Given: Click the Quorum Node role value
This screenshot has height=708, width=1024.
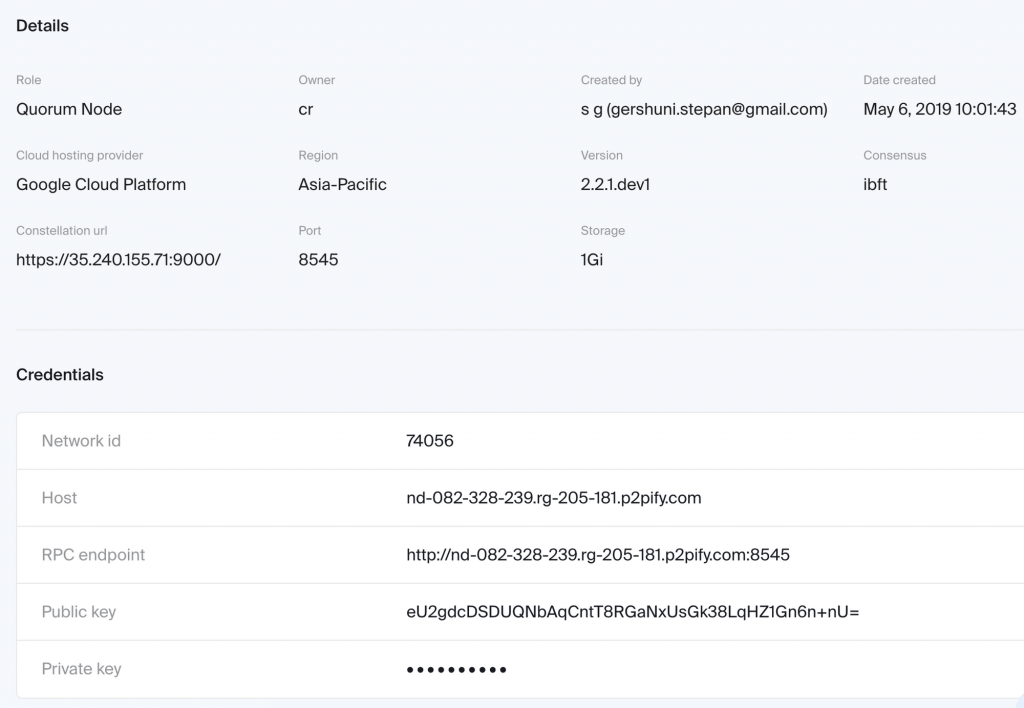Looking at the screenshot, I should (x=69, y=110).
